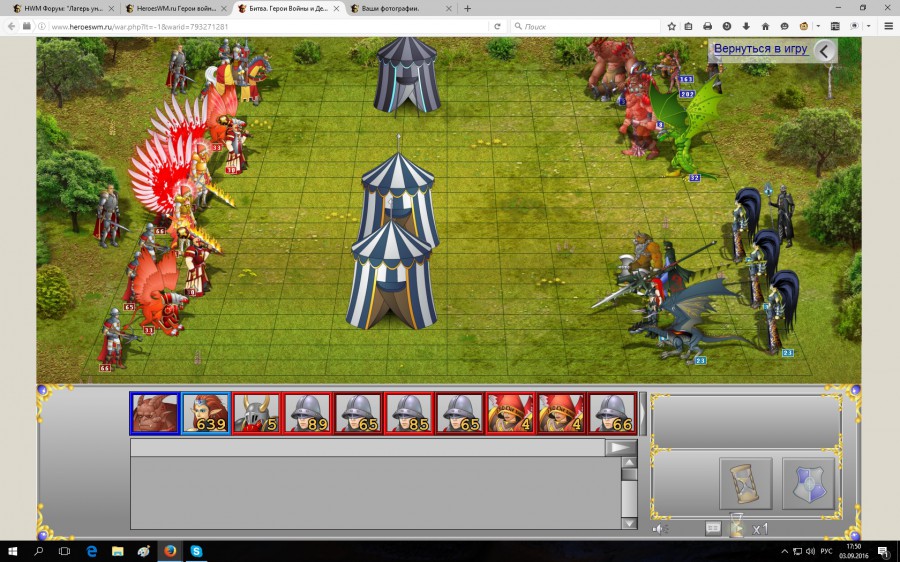
Task: Open the Firefox hamburger menu
Action: coord(889,26)
